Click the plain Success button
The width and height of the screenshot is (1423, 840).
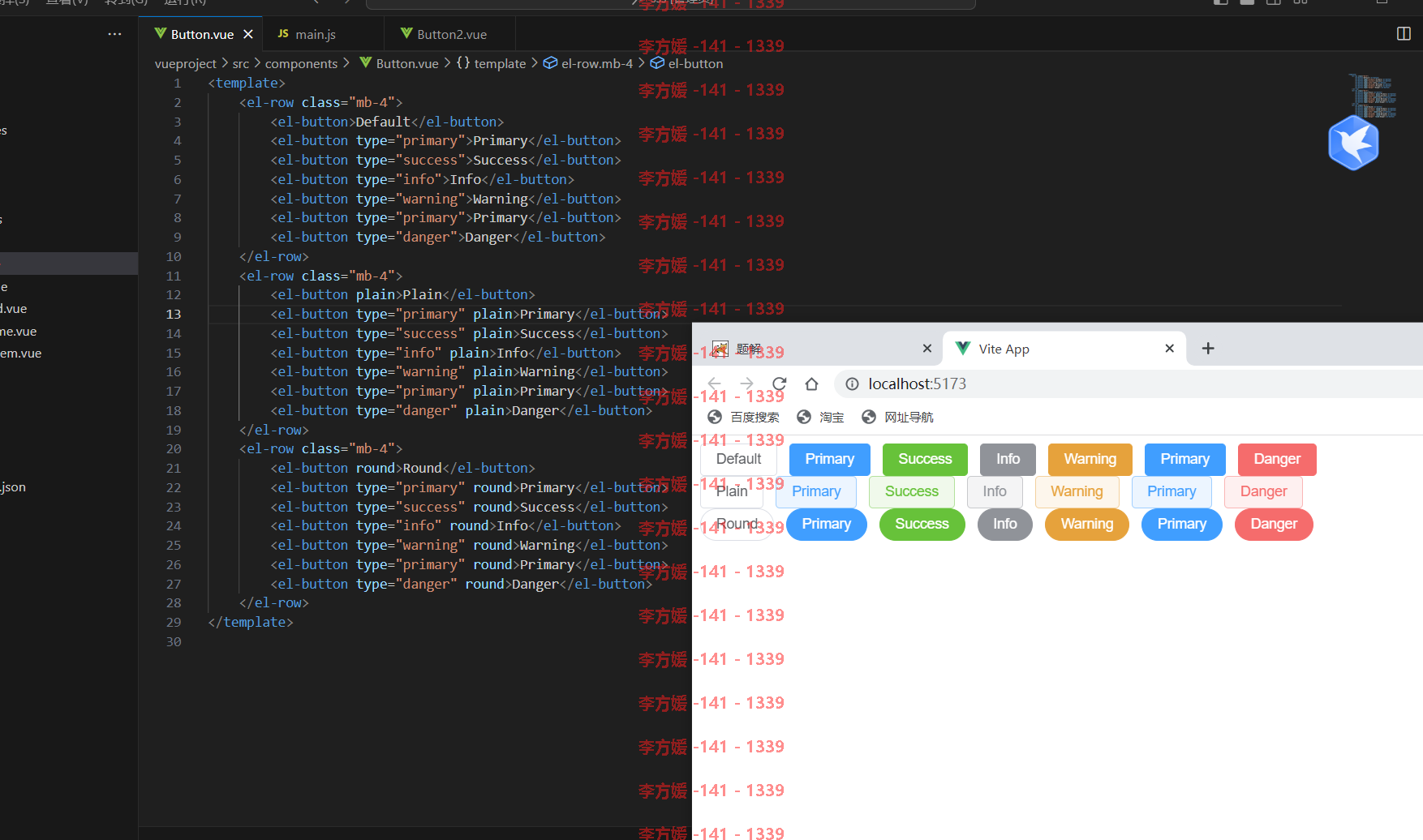(911, 491)
